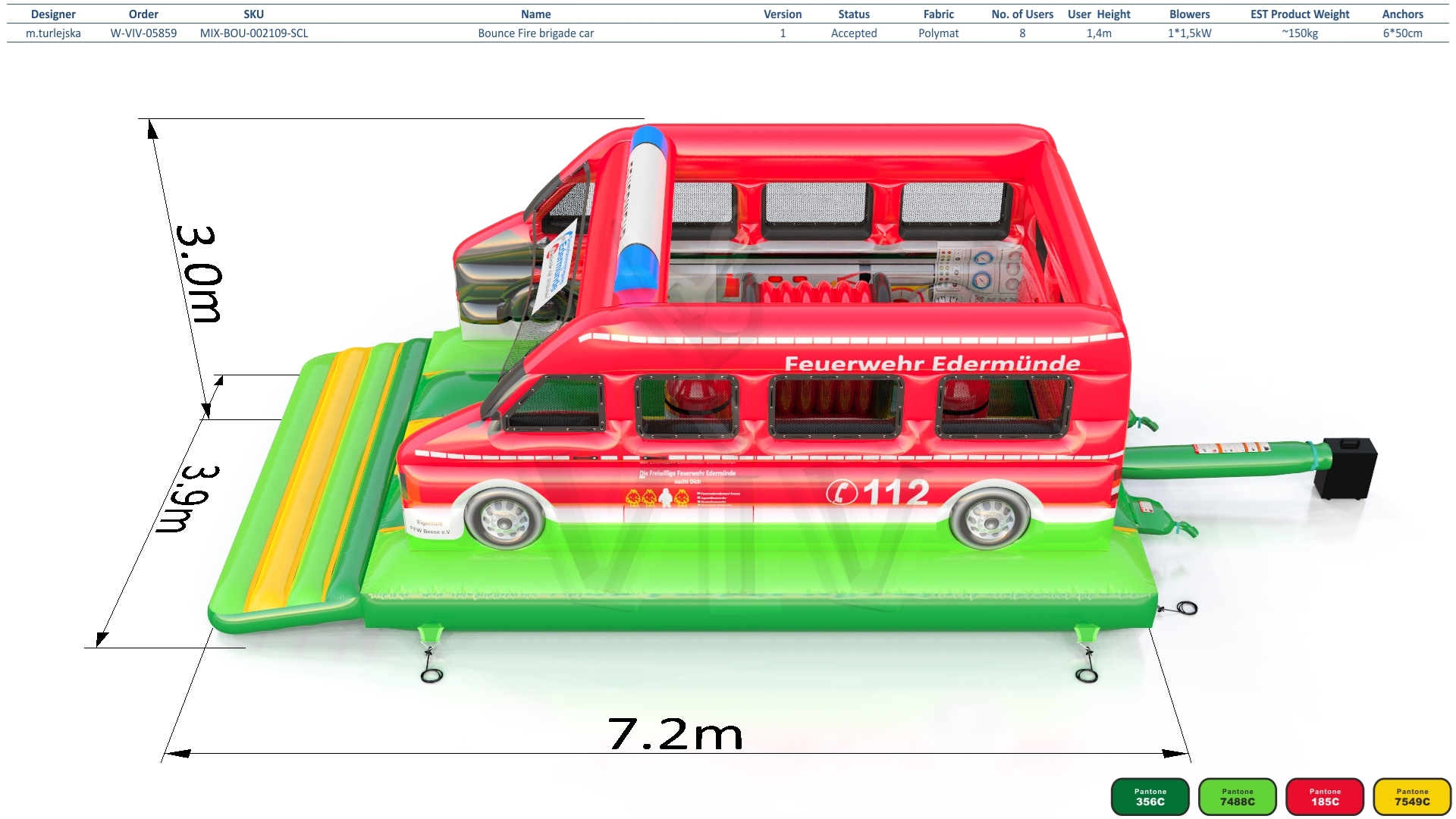Click the right front anchor ring
Viewport: 1456px width, 819px height.
[x=1087, y=674]
